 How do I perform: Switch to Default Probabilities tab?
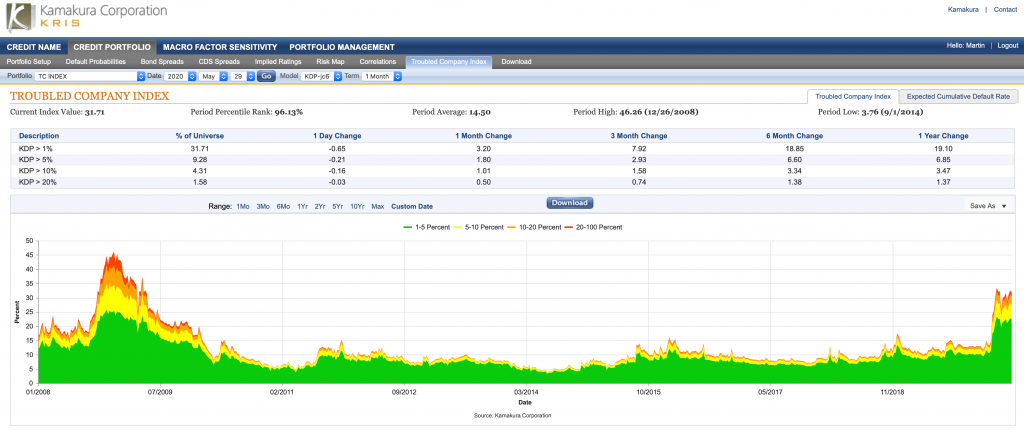click(96, 61)
